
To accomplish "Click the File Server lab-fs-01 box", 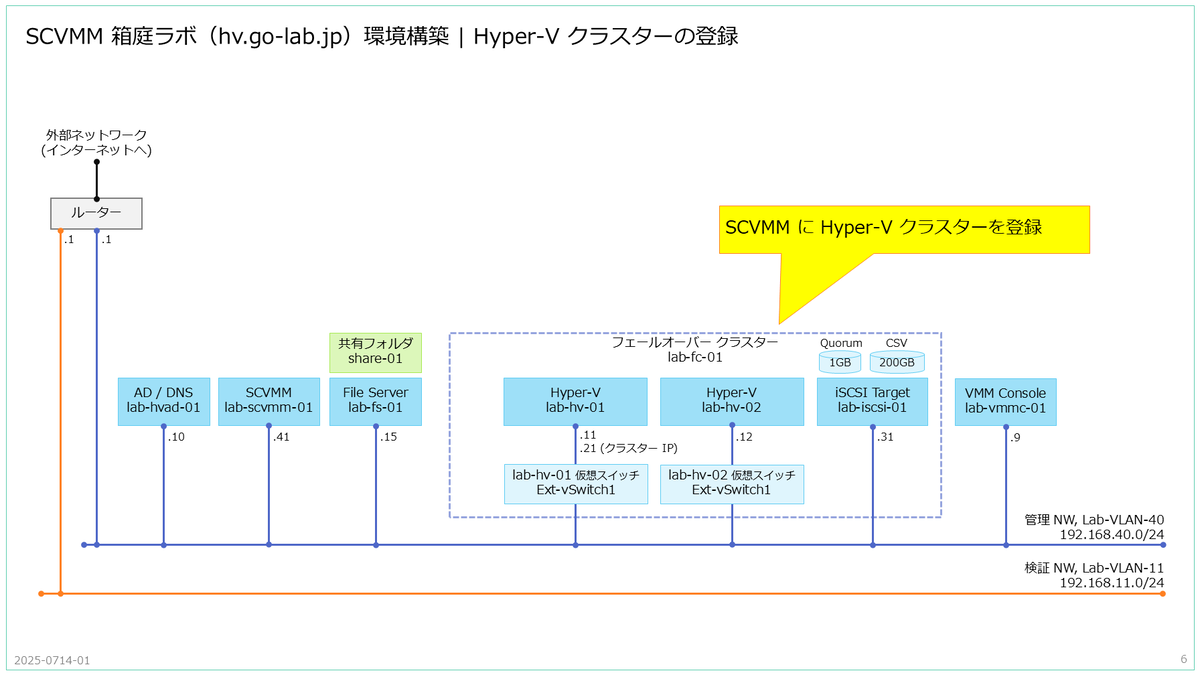I will [x=376, y=401].
